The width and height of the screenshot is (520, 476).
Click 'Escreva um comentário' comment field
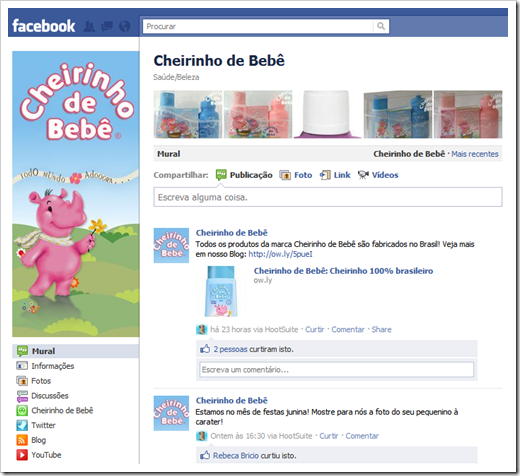click(x=336, y=370)
